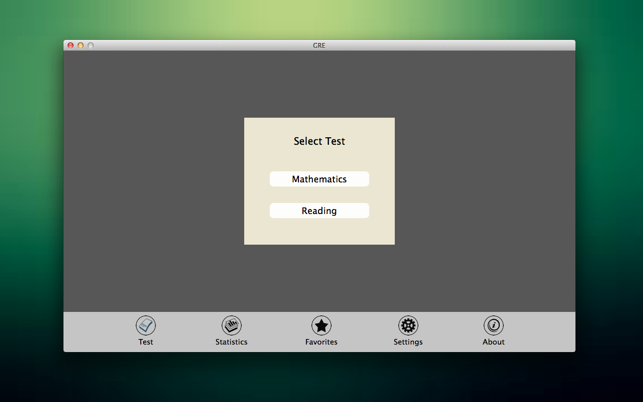Click the beige card below the Reading button
The height and width of the screenshot is (402, 643).
[x=319, y=231]
